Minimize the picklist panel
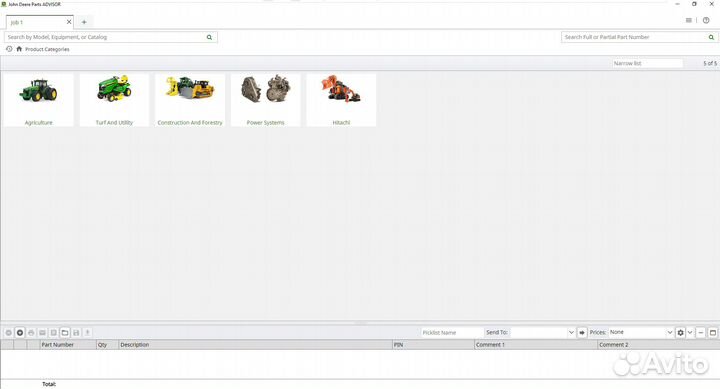 (701, 333)
